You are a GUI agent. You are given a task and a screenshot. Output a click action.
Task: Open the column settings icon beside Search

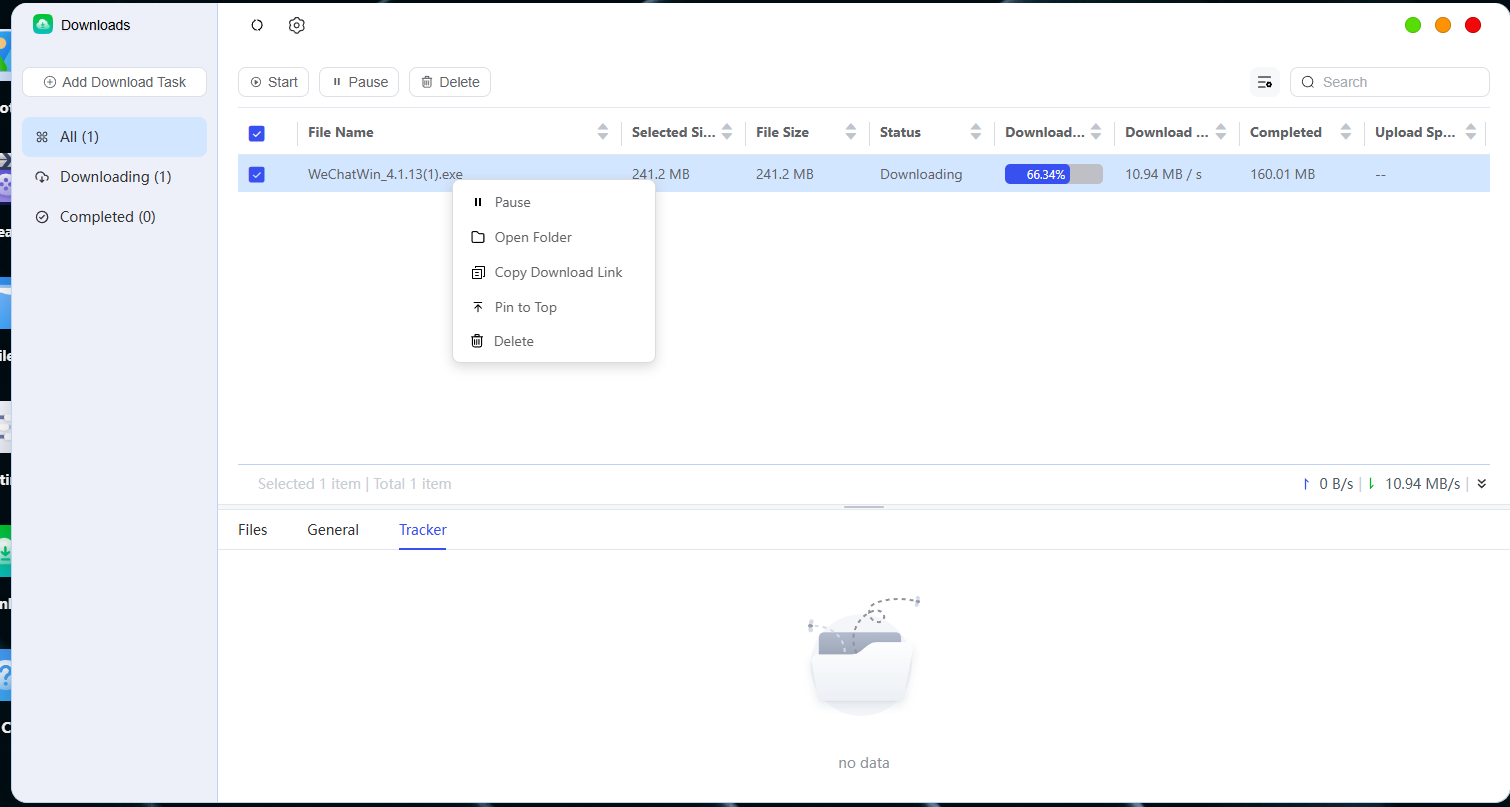(1265, 82)
